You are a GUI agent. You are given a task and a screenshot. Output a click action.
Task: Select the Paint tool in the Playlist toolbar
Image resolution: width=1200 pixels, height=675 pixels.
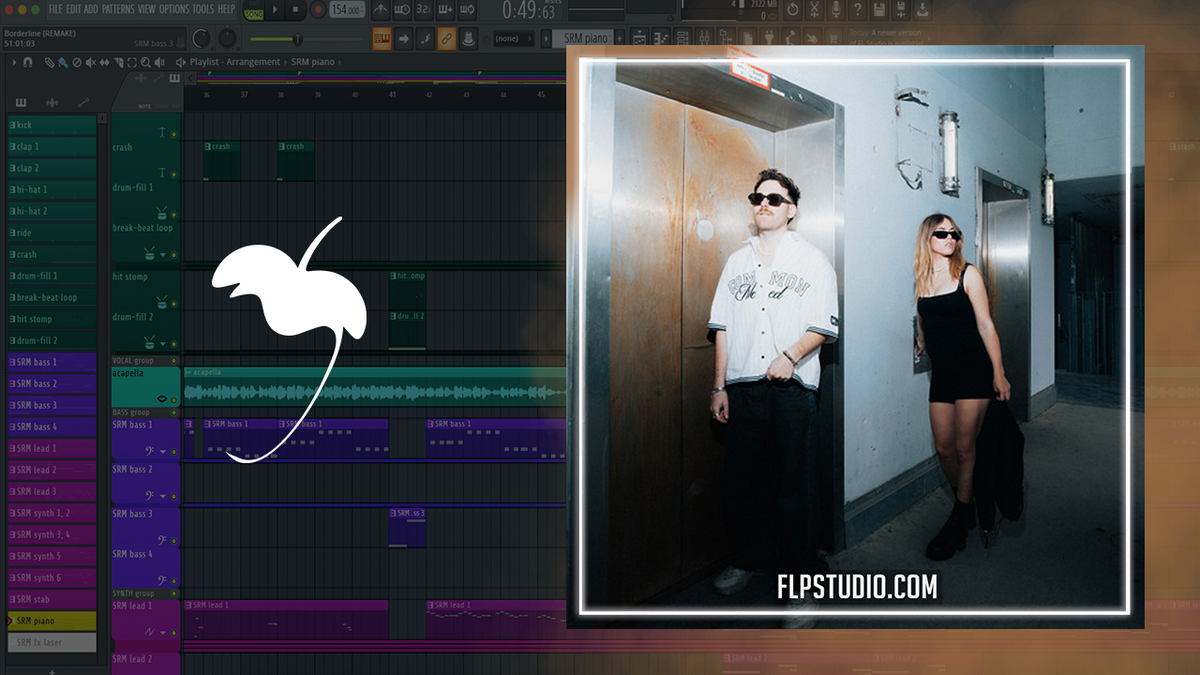62,62
